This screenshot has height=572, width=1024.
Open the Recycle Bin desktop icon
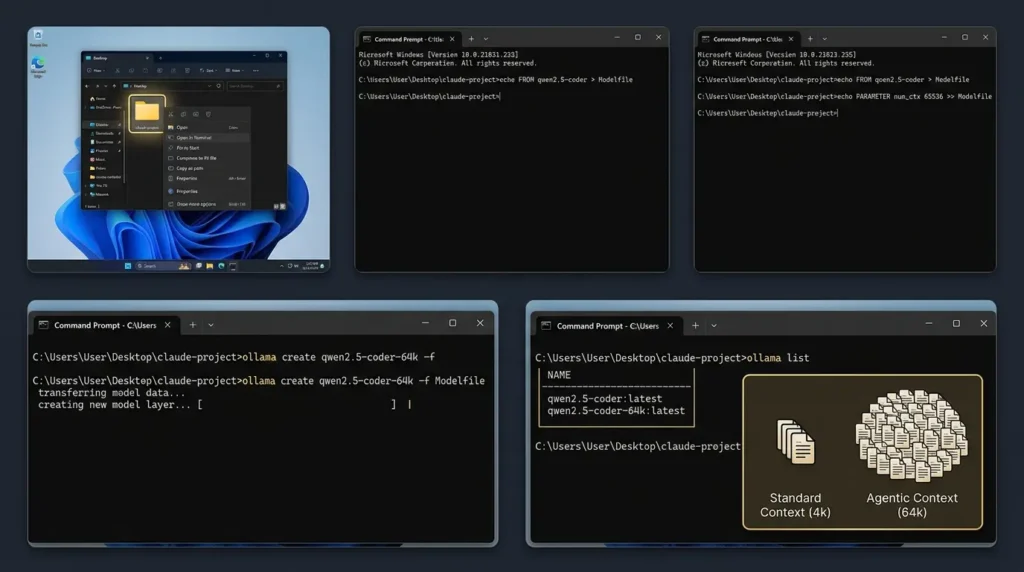[x=38, y=37]
